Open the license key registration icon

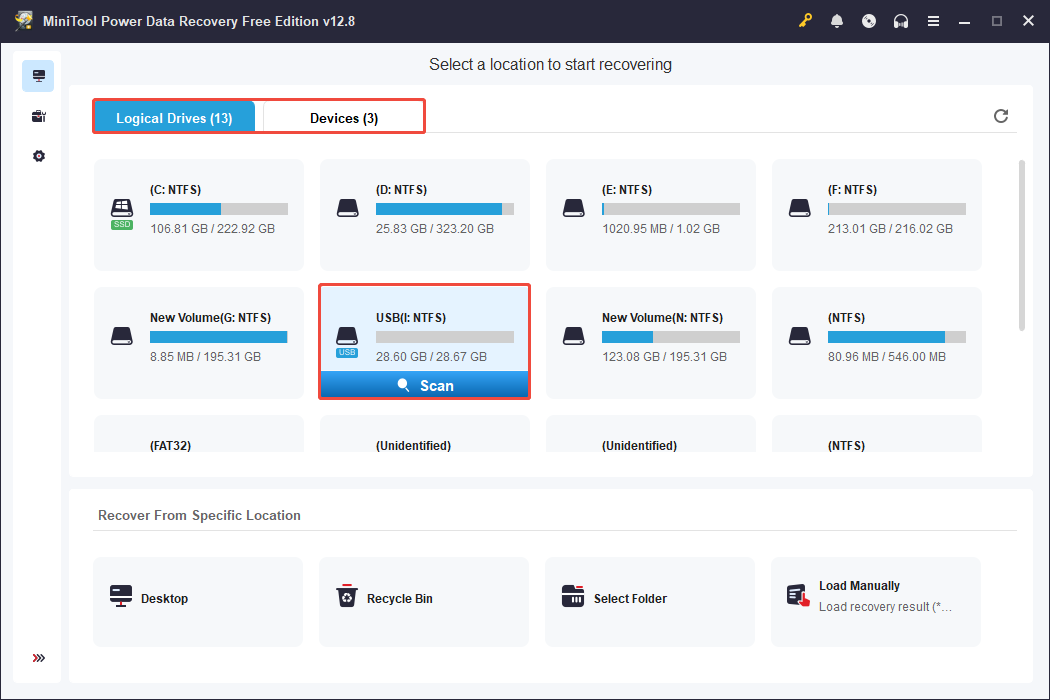805,20
